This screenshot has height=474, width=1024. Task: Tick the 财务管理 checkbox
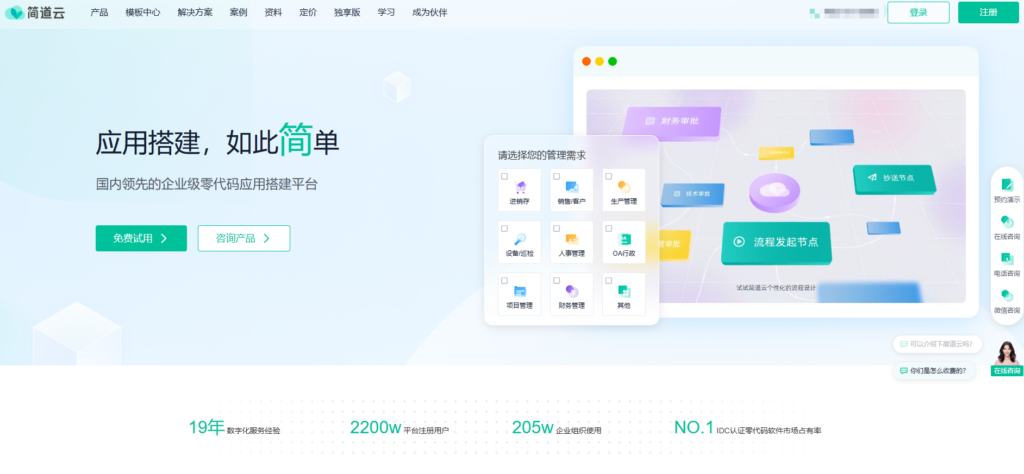pos(556,280)
